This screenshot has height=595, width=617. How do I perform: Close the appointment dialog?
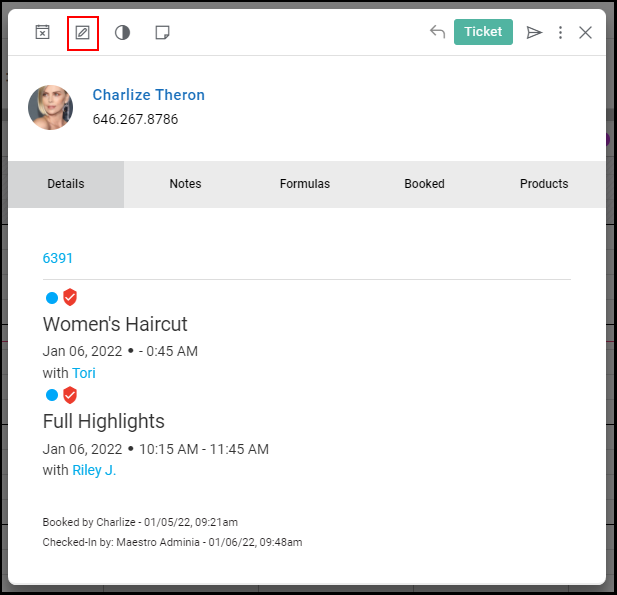586,33
